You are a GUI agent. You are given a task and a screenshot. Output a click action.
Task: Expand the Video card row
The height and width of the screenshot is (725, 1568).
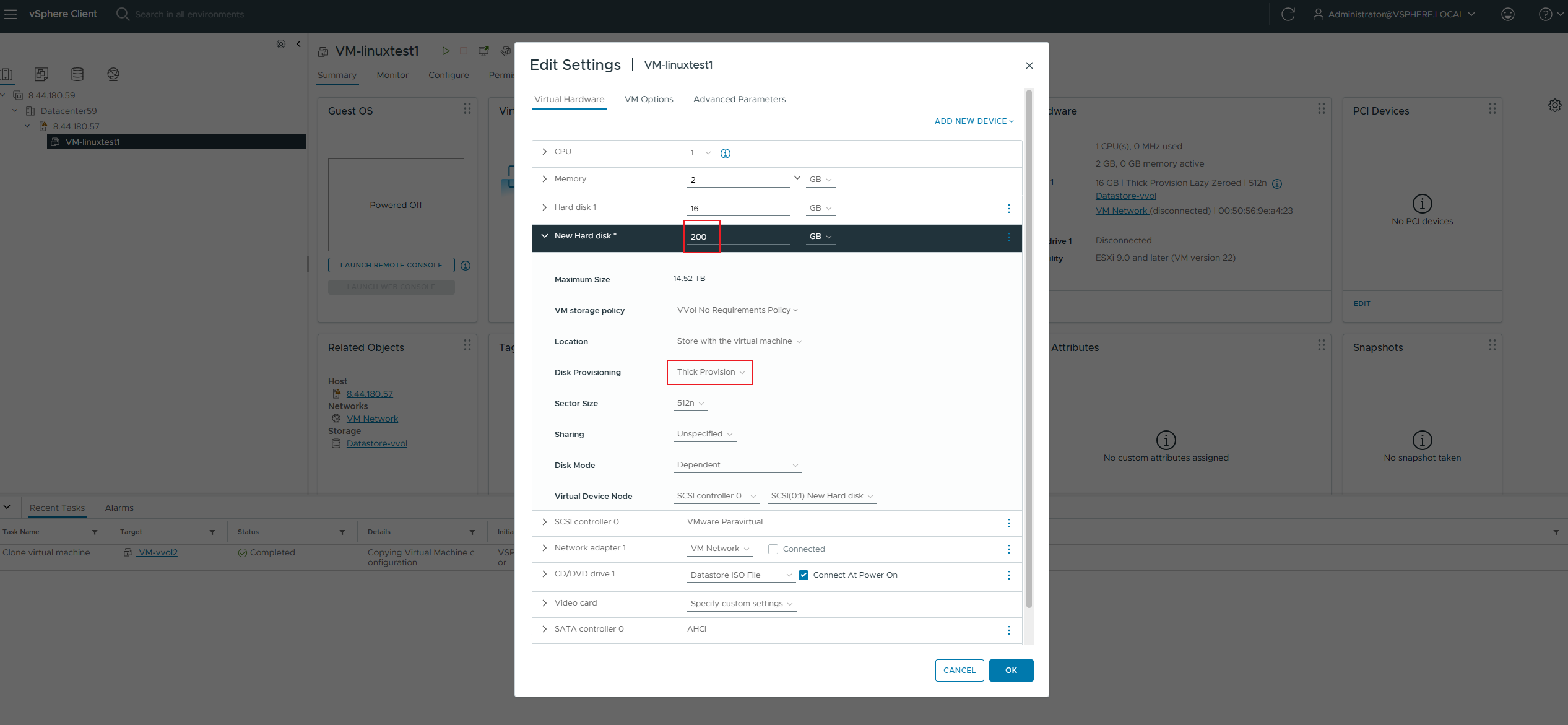544,603
